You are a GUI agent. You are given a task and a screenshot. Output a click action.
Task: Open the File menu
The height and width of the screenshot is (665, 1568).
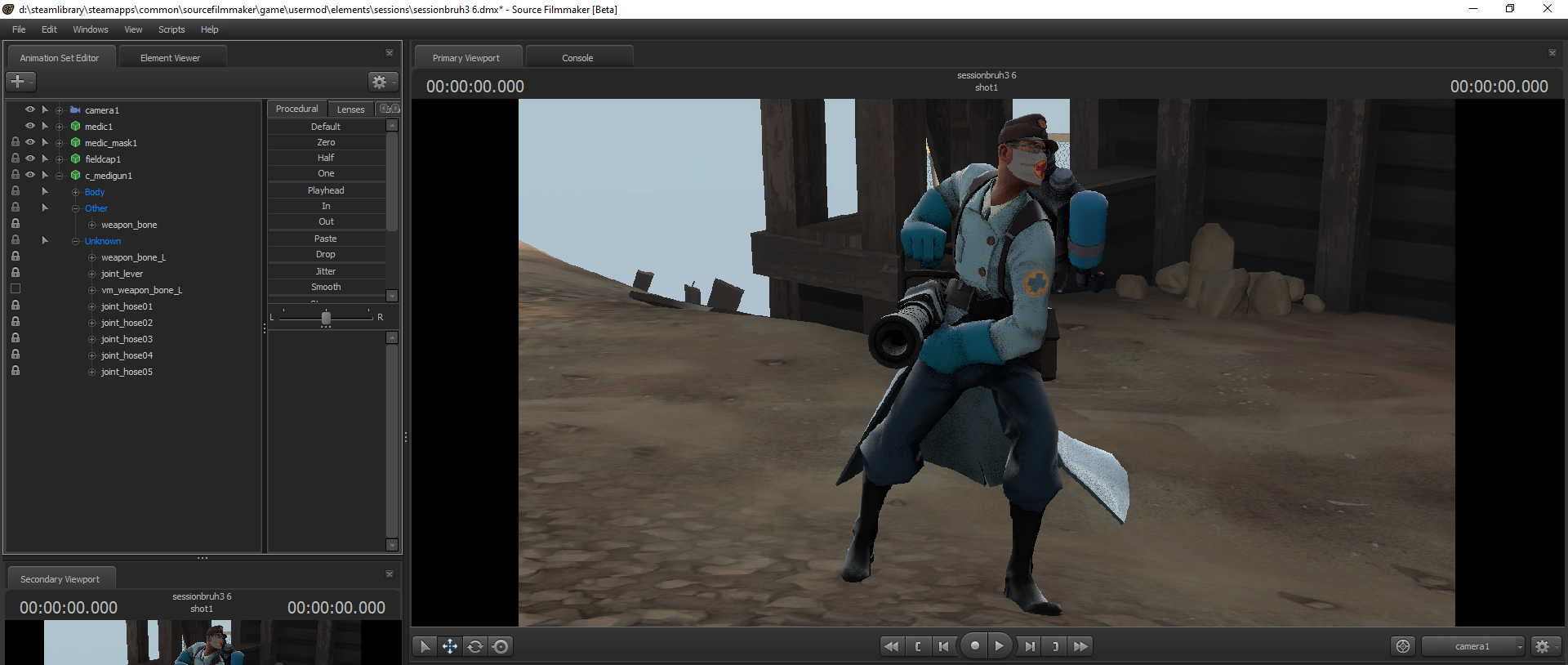[x=19, y=29]
